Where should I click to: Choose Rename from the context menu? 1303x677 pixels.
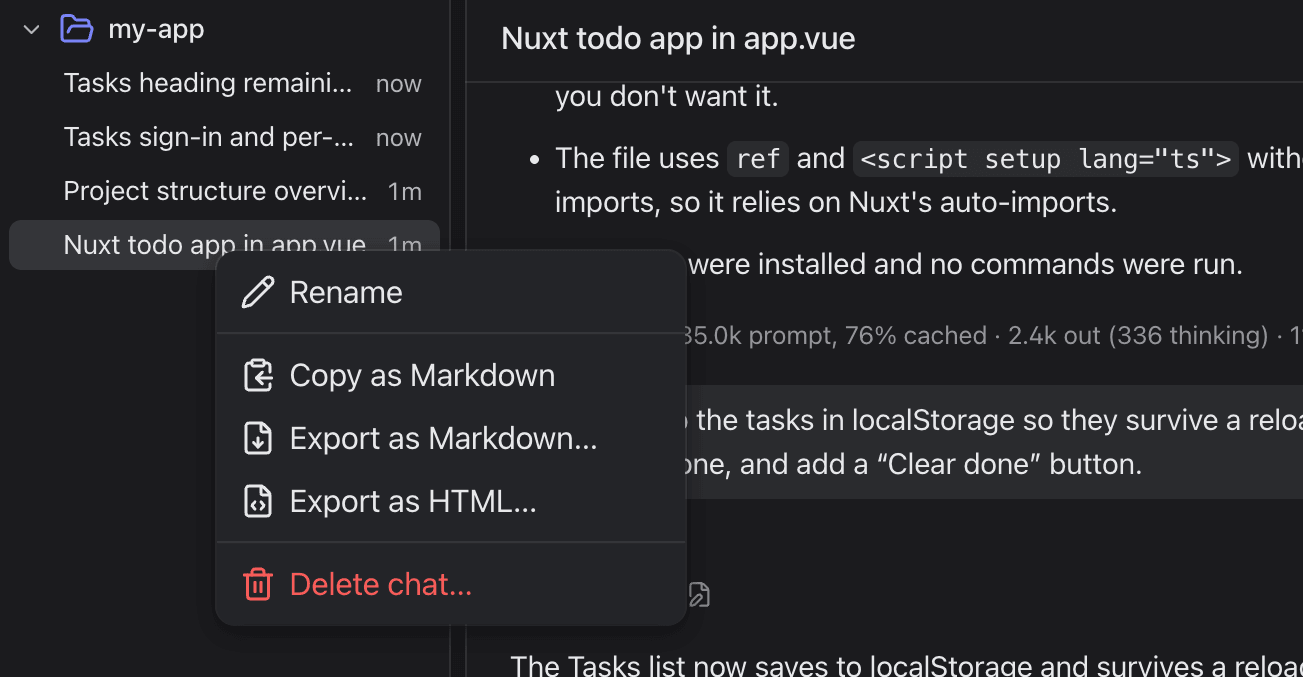451,292
